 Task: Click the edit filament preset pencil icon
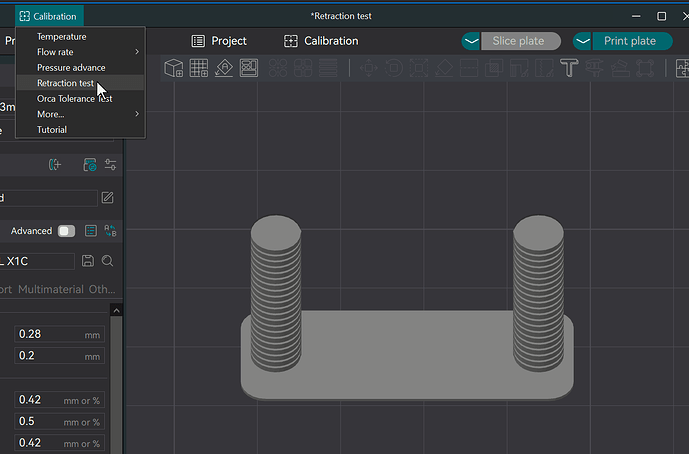pos(108,198)
